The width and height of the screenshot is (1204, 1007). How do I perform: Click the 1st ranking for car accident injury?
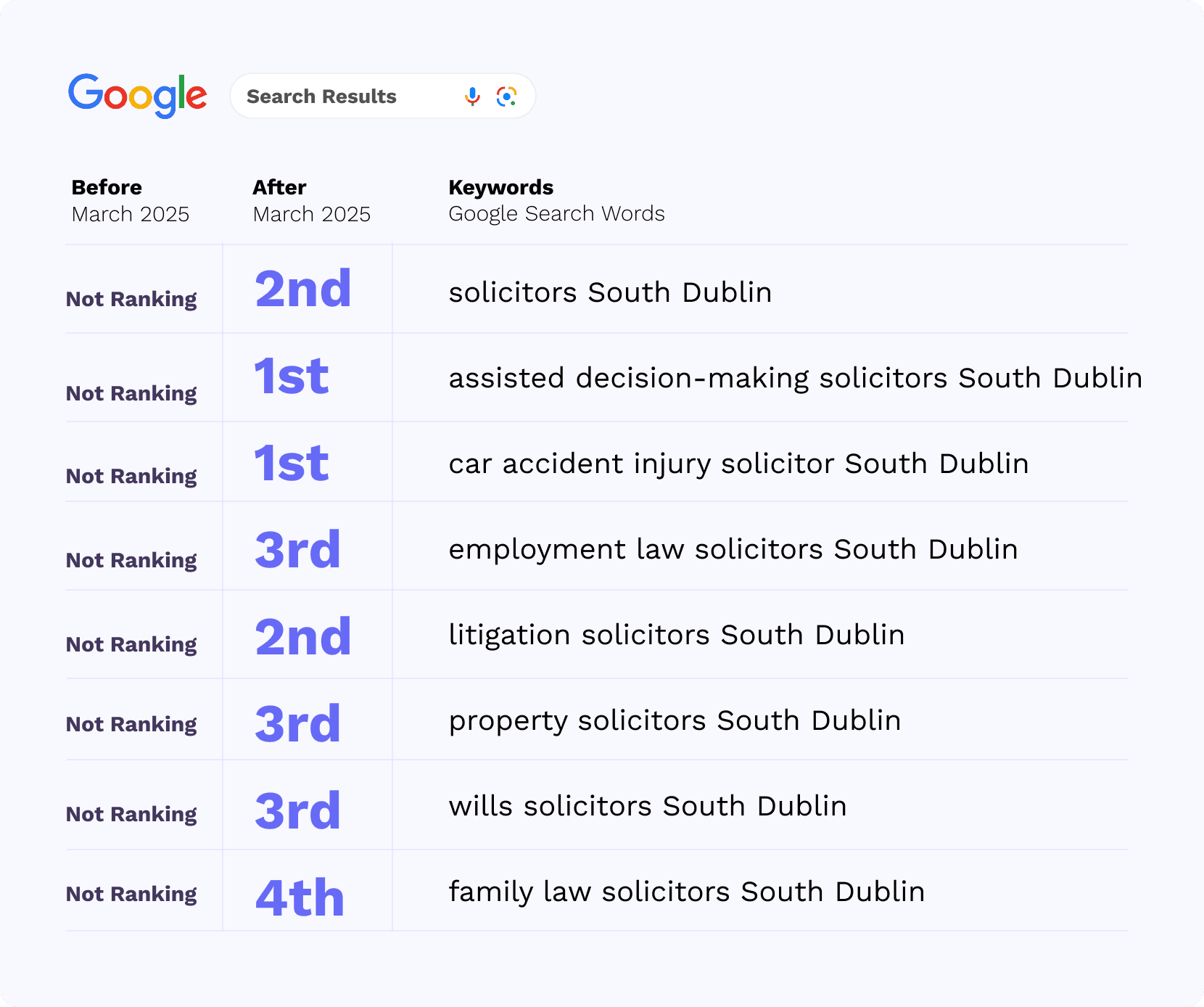[x=291, y=463]
